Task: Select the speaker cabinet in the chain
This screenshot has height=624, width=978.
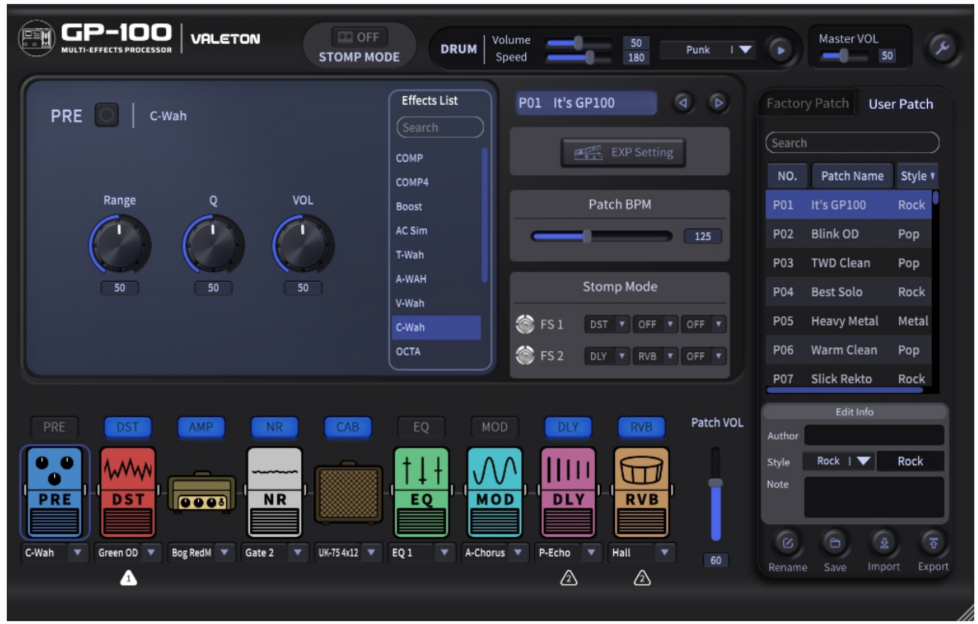Action: [348, 493]
